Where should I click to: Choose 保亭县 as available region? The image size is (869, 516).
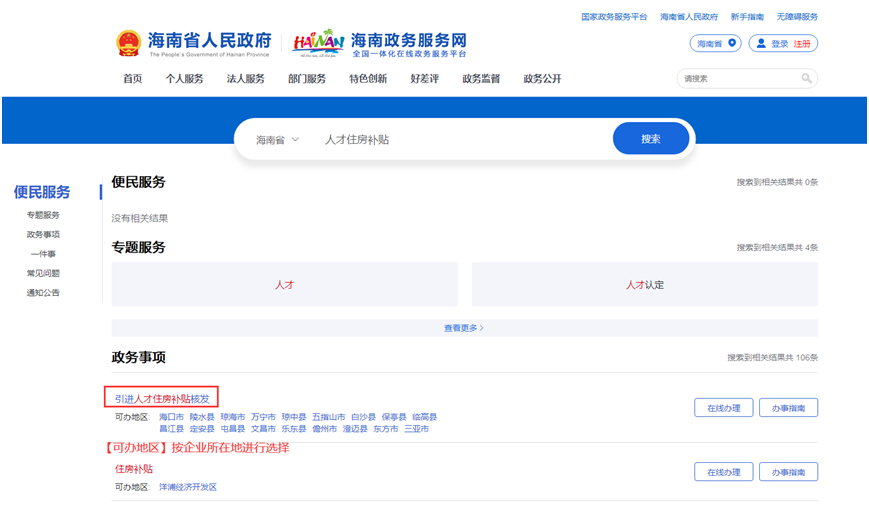(x=394, y=417)
